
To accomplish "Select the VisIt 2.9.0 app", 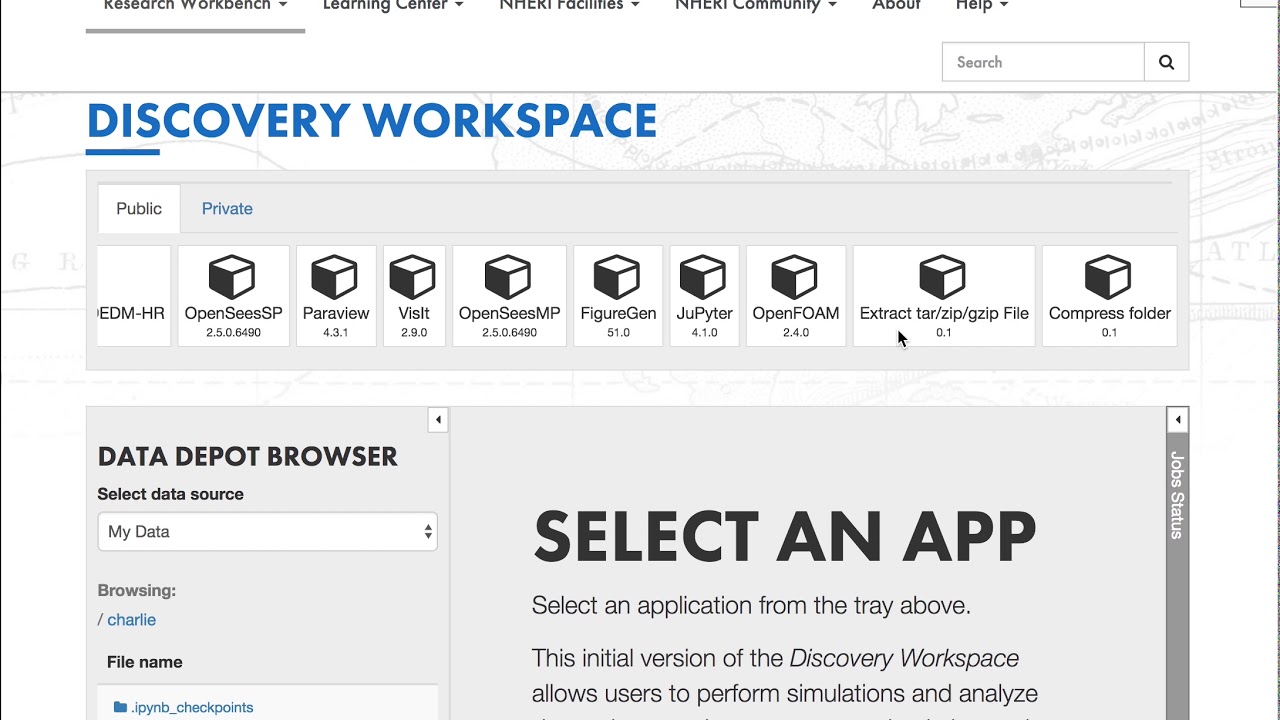I will (414, 296).
